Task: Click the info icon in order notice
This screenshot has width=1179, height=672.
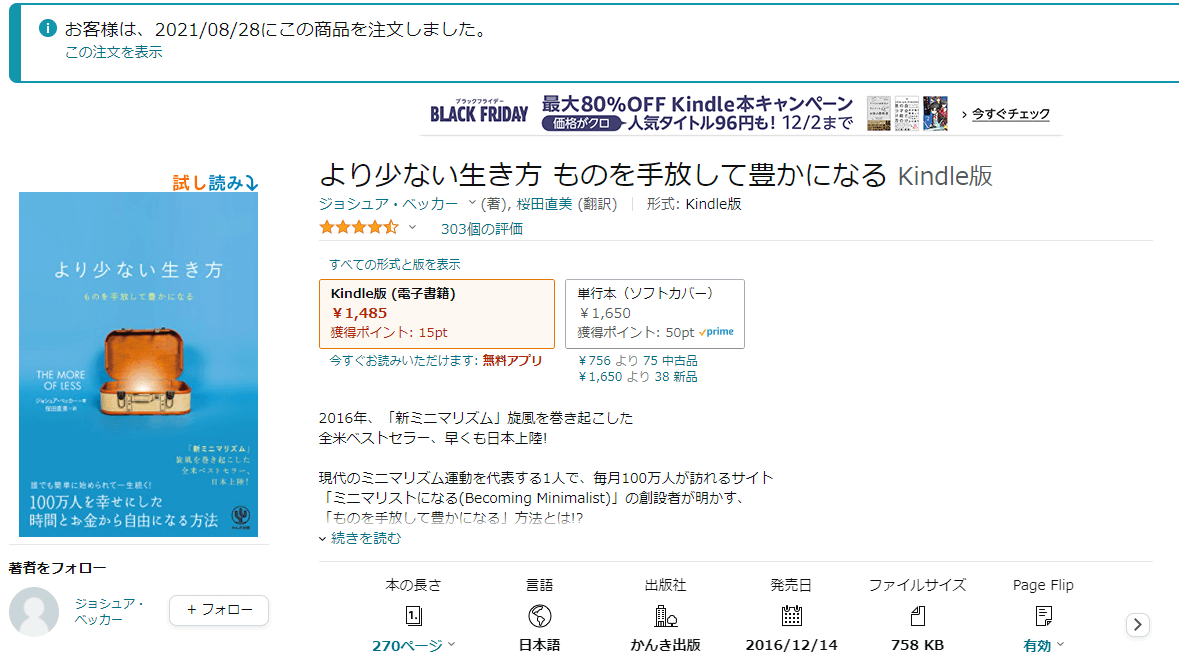Action: pos(47,29)
